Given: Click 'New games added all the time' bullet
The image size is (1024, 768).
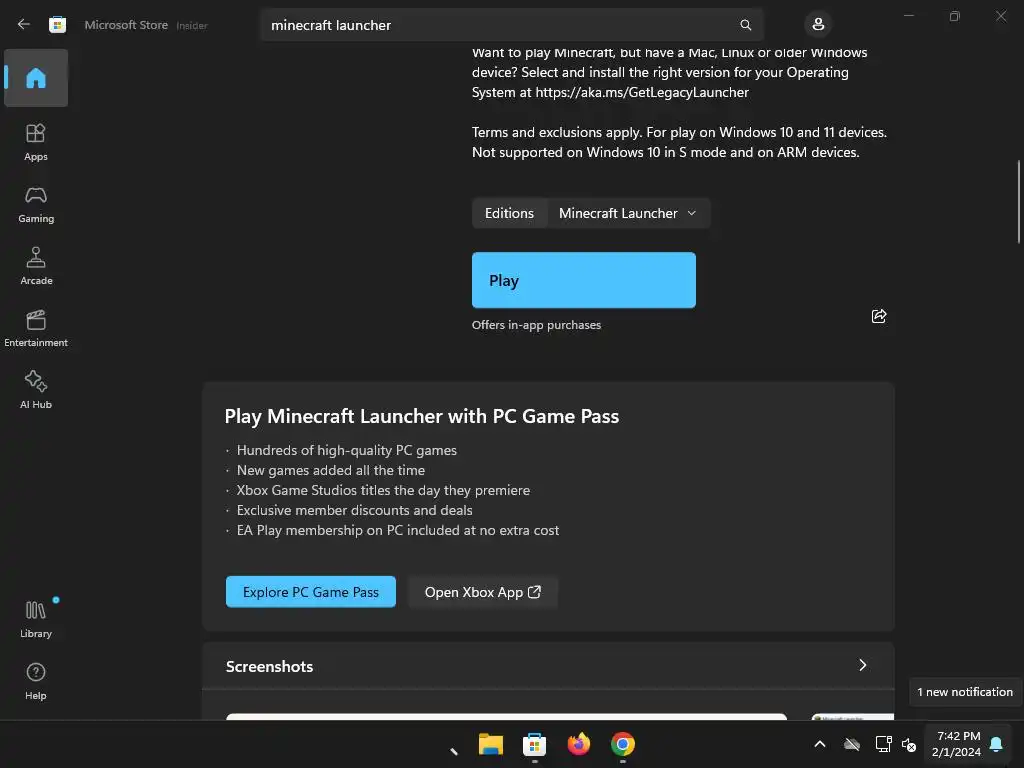Looking at the screenshot, I should point(330,470).
